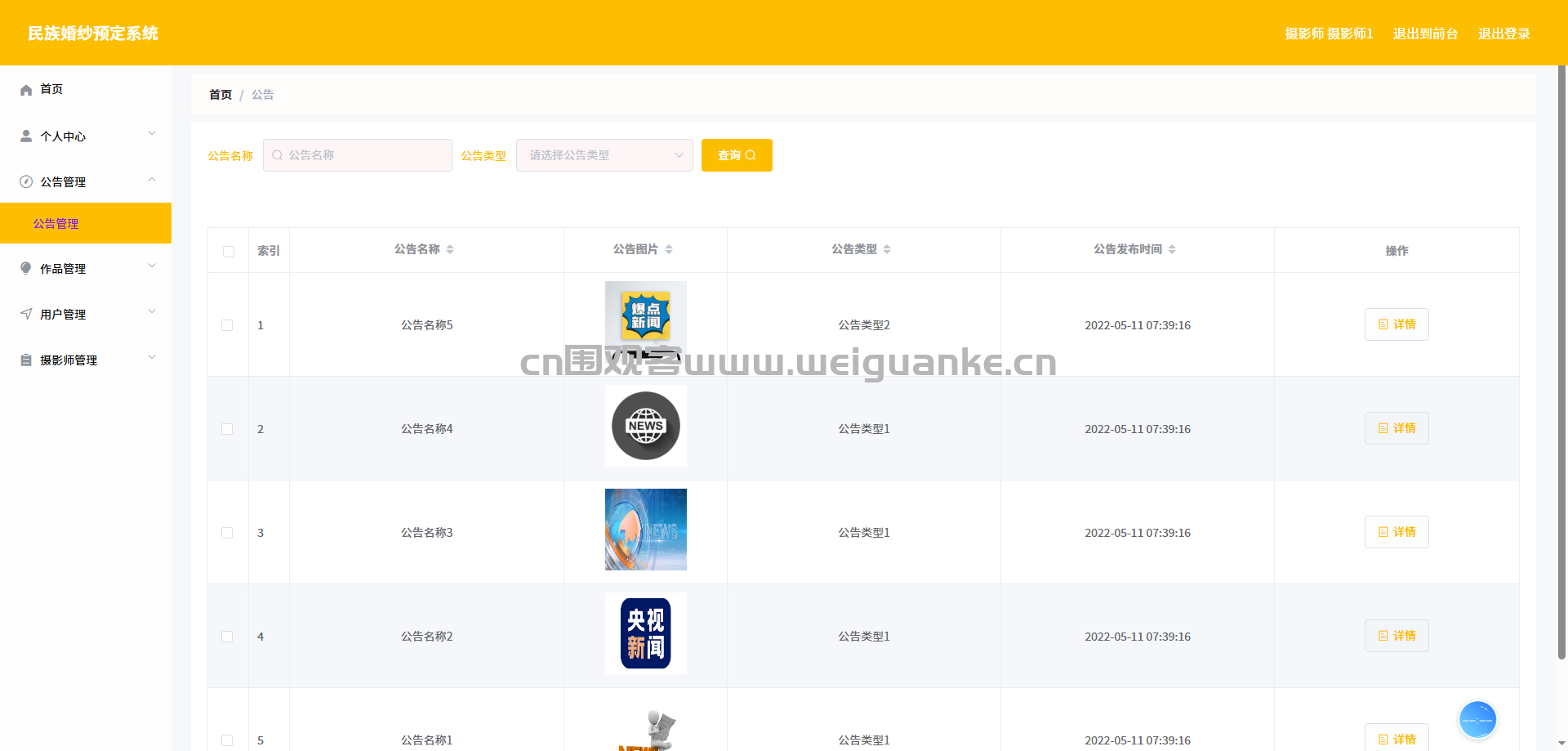Collapse the 公告管理 sidebar menu
This screenshot has width=1568, height=751.
click(86, 182)
